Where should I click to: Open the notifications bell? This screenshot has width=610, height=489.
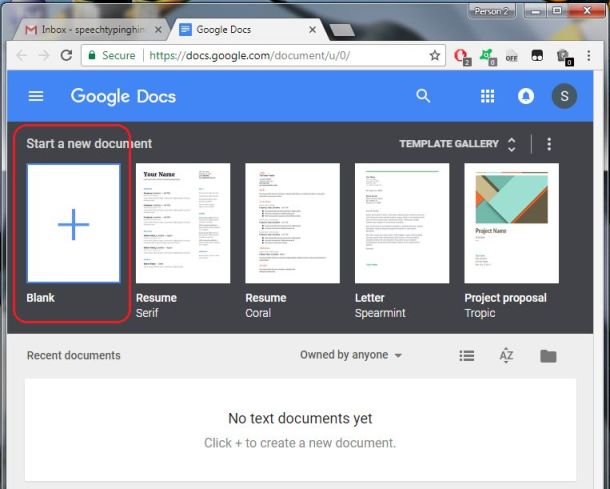click(526, 96)
